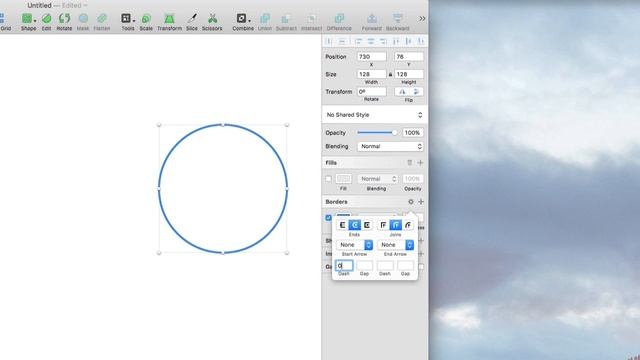Image resolution: width=640 pixels, height=360 pixels.
Task: Focus the first Dash field
Action: (x=344, y=266)
